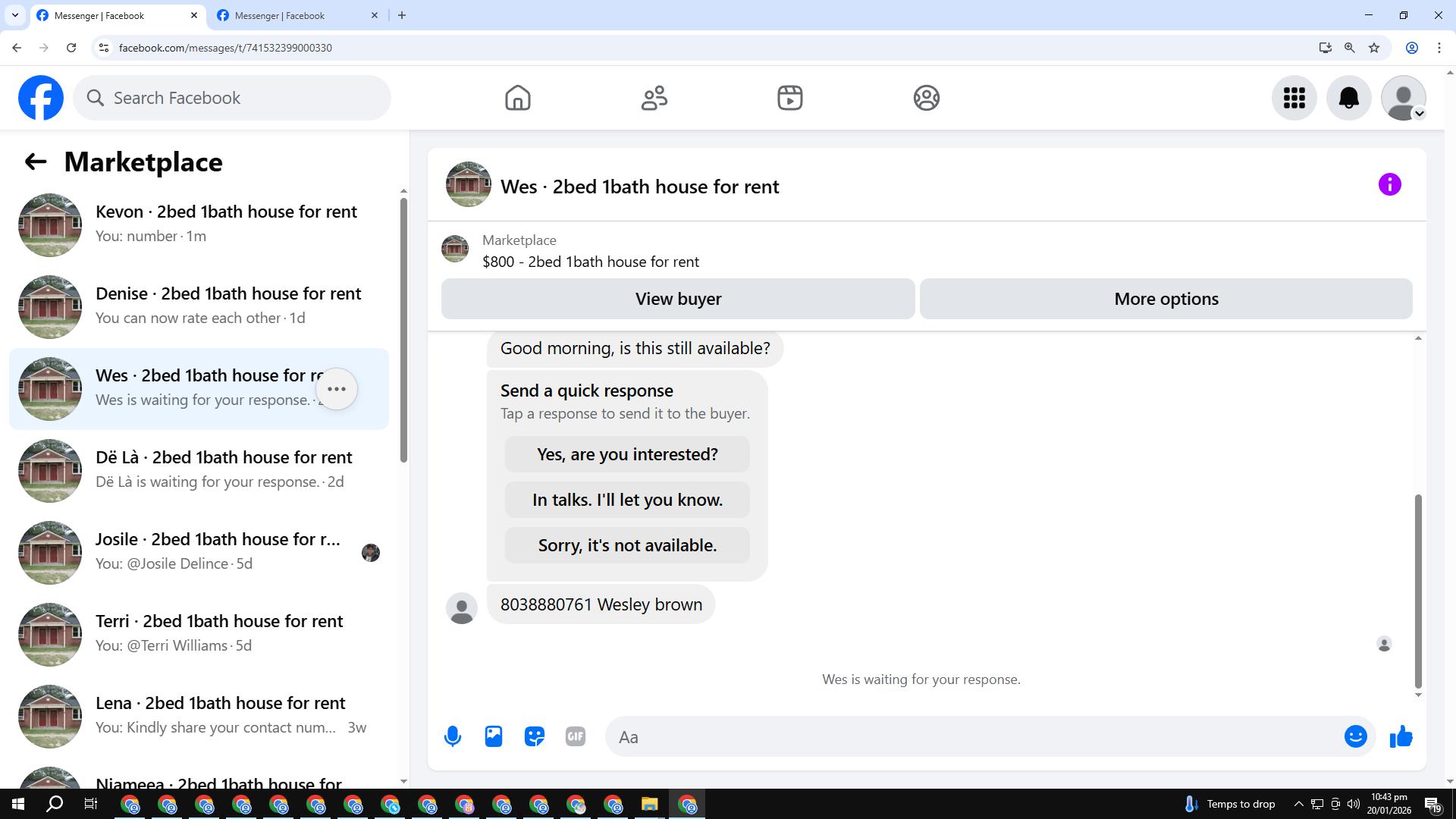Open the Kevon conversation
This screenshot has height=819, width=1456.
click(x=199, y=225)
